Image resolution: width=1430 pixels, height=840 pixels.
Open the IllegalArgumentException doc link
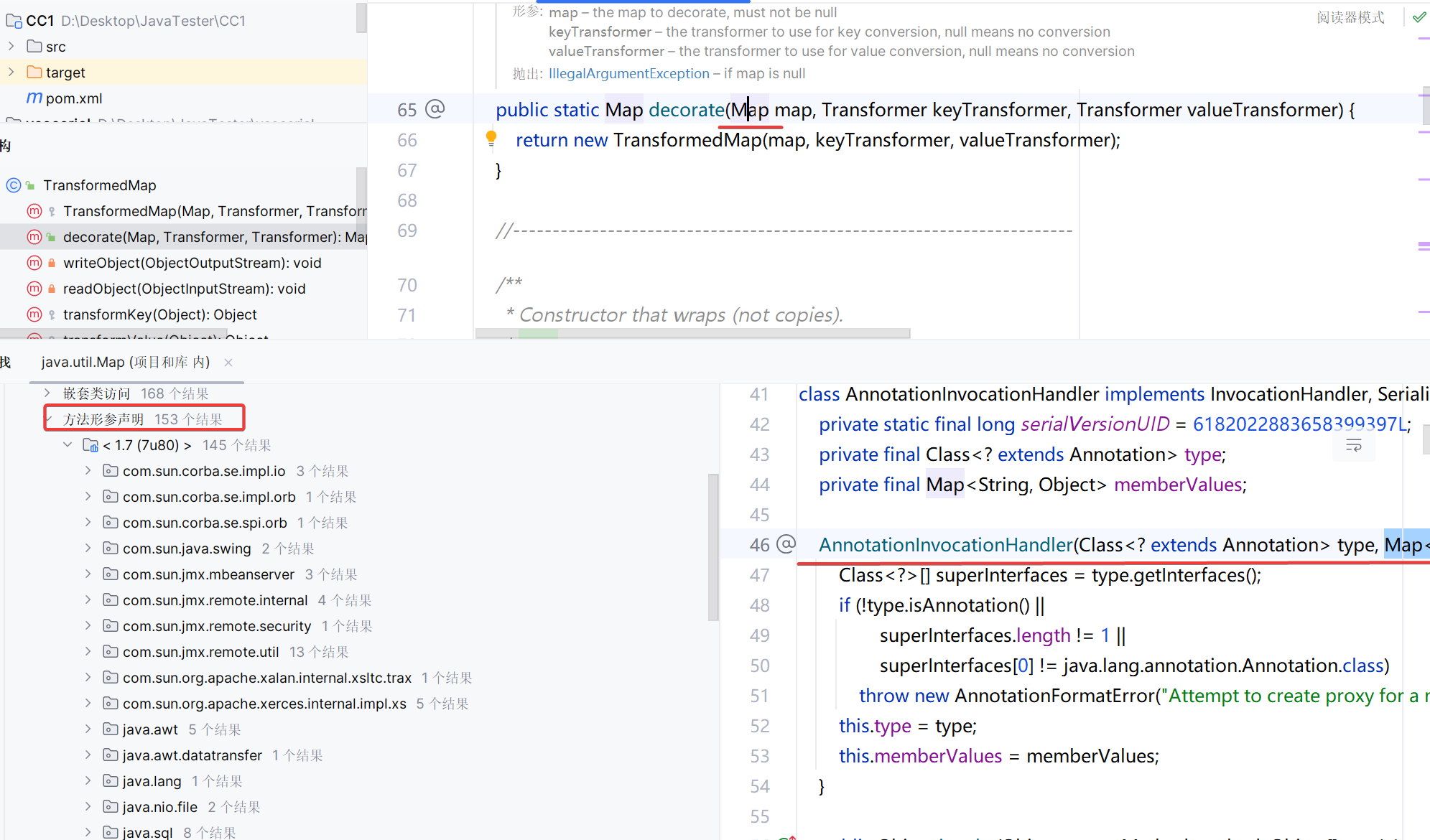tap(628, 73)
